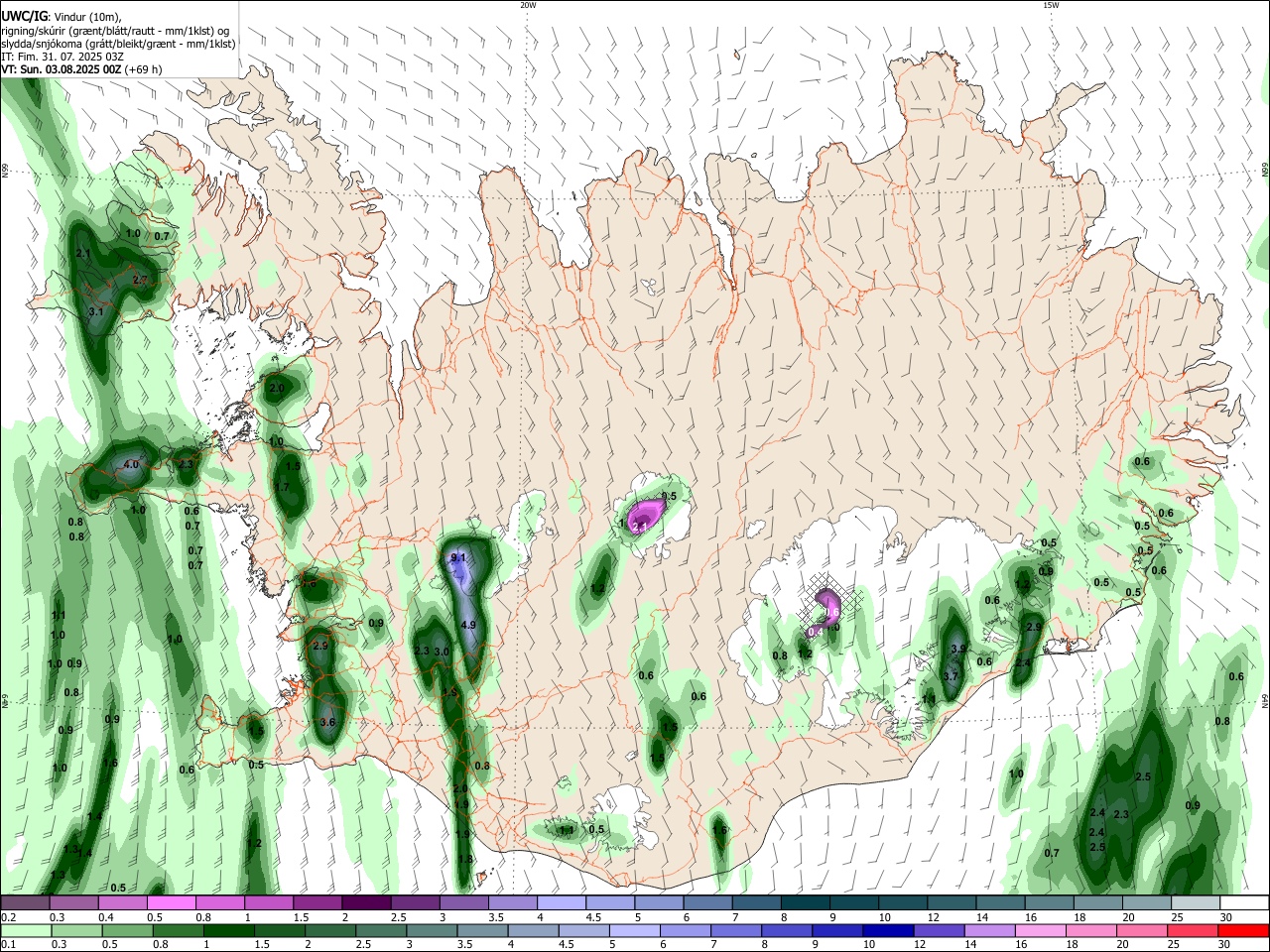Click the grey-purple 0.2 swatch in upper legend row
The height and width of the screenshot is (952, 1270).
tap(26, 902)
